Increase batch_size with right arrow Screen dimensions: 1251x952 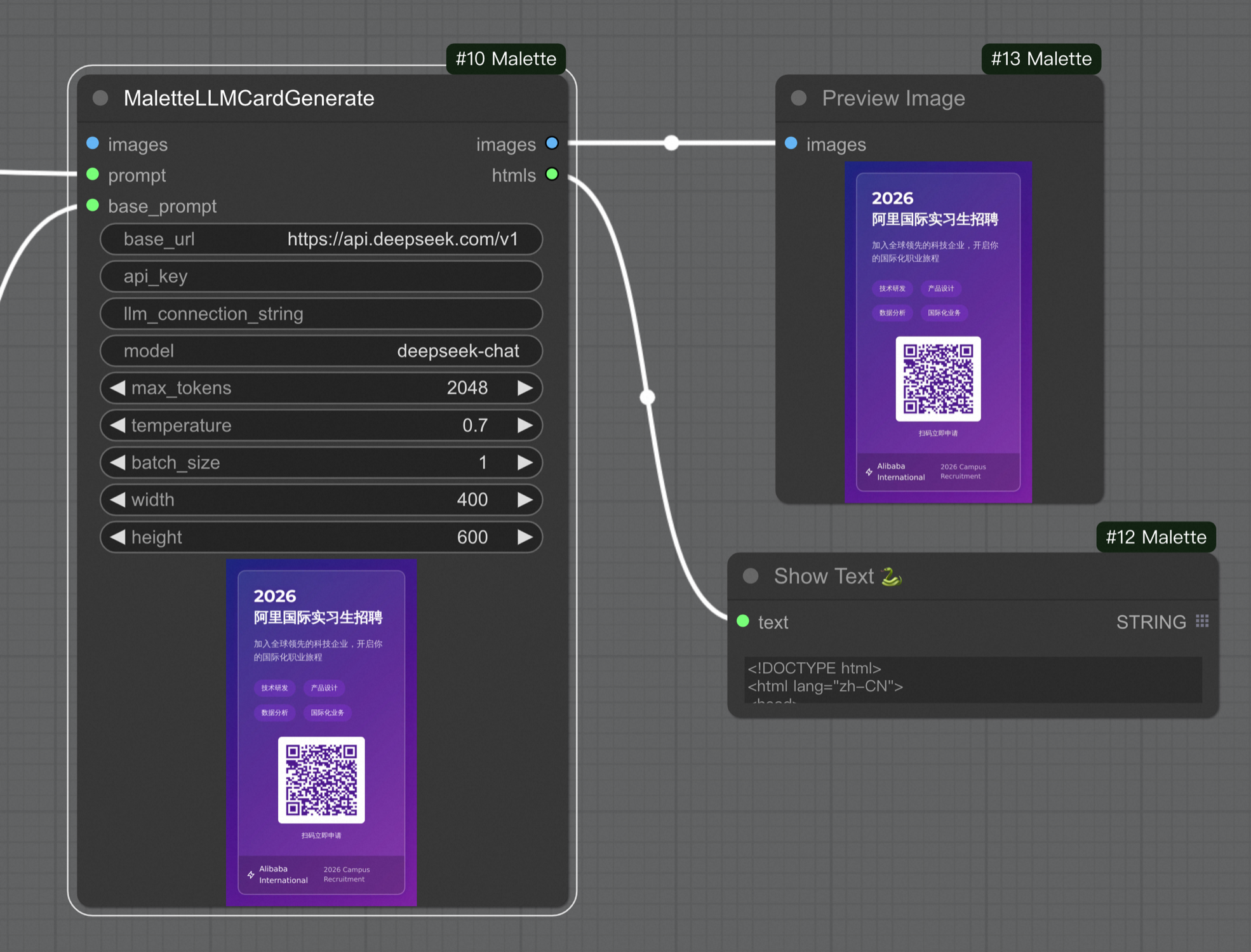click(x=525, y=463)
